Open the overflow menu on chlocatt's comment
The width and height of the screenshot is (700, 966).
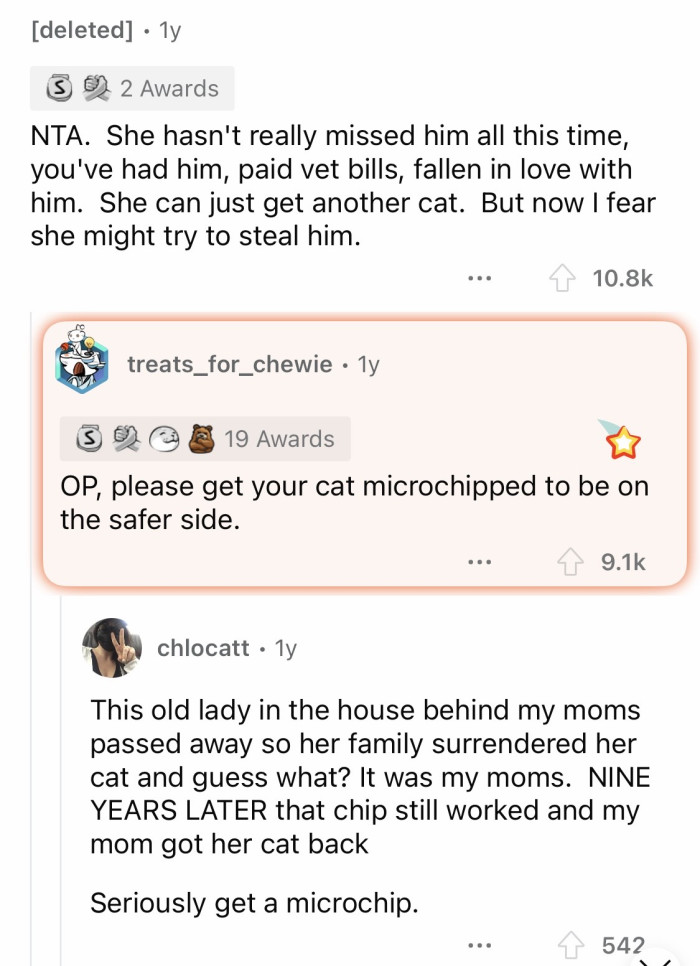point(479,944)
